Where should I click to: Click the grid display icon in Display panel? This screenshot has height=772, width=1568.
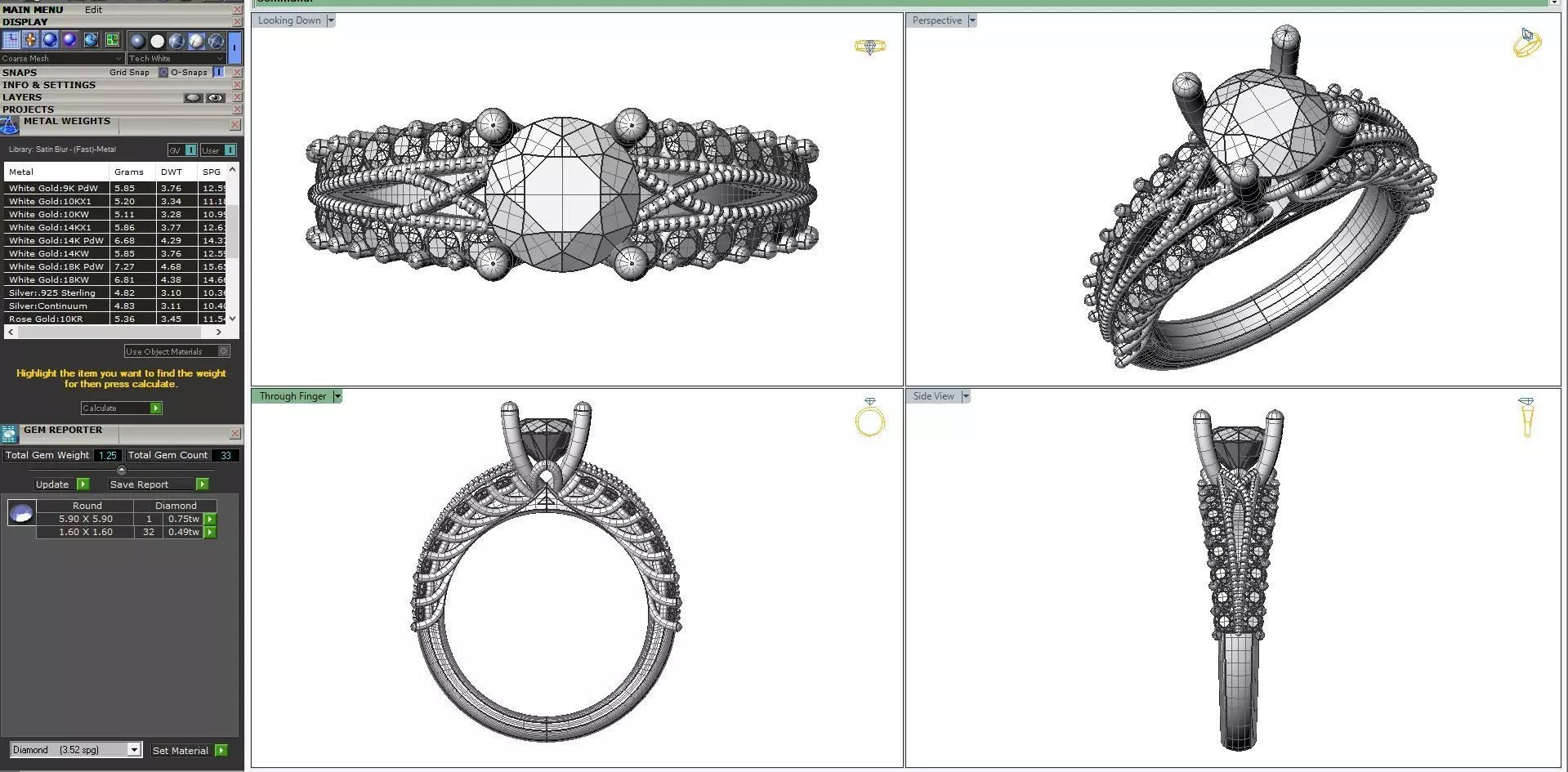click(11, 39)
